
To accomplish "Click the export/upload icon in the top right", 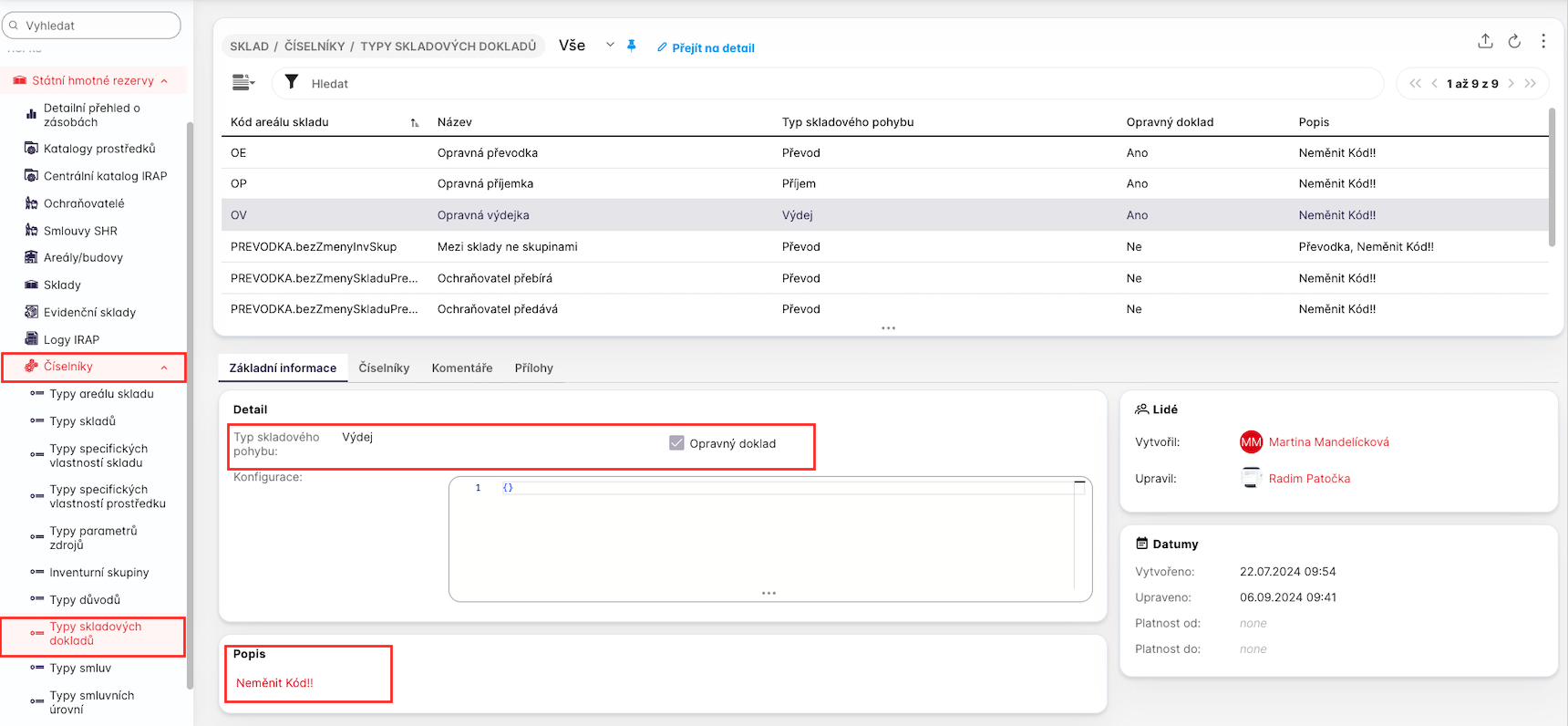I will [x=1485, y=41].
